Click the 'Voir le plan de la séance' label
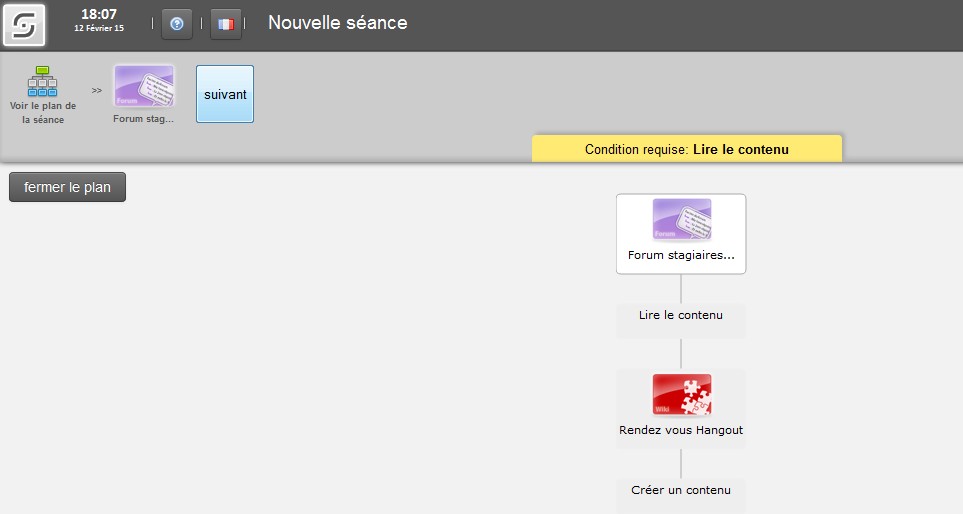This screenshot has height=514, width=963. click(43, 112)
